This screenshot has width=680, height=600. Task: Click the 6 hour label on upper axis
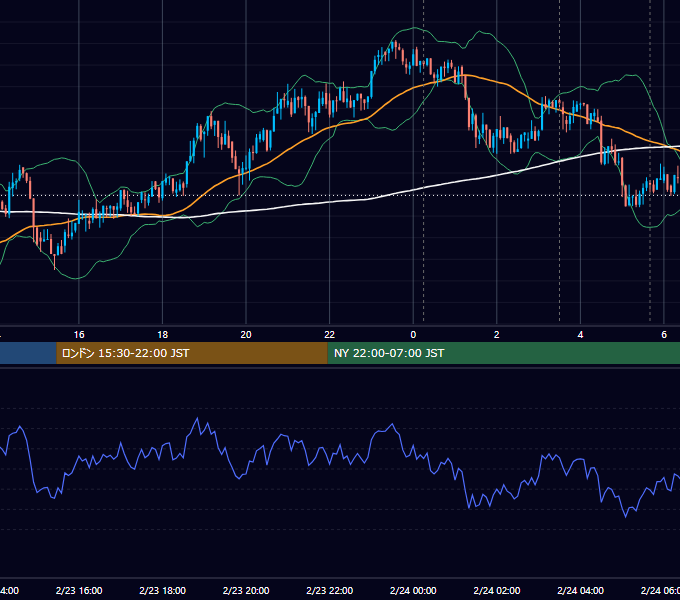pyautogui.click(x=664, y=334)
